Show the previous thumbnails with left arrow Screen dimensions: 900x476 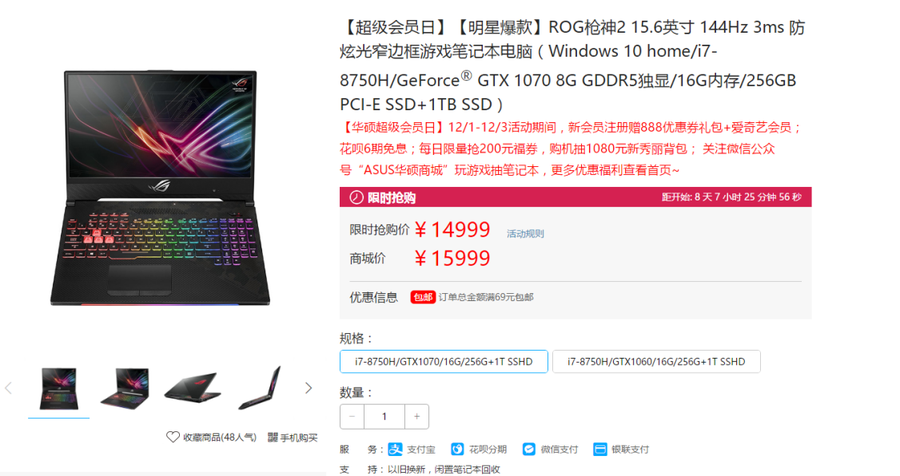coord(9,388)
